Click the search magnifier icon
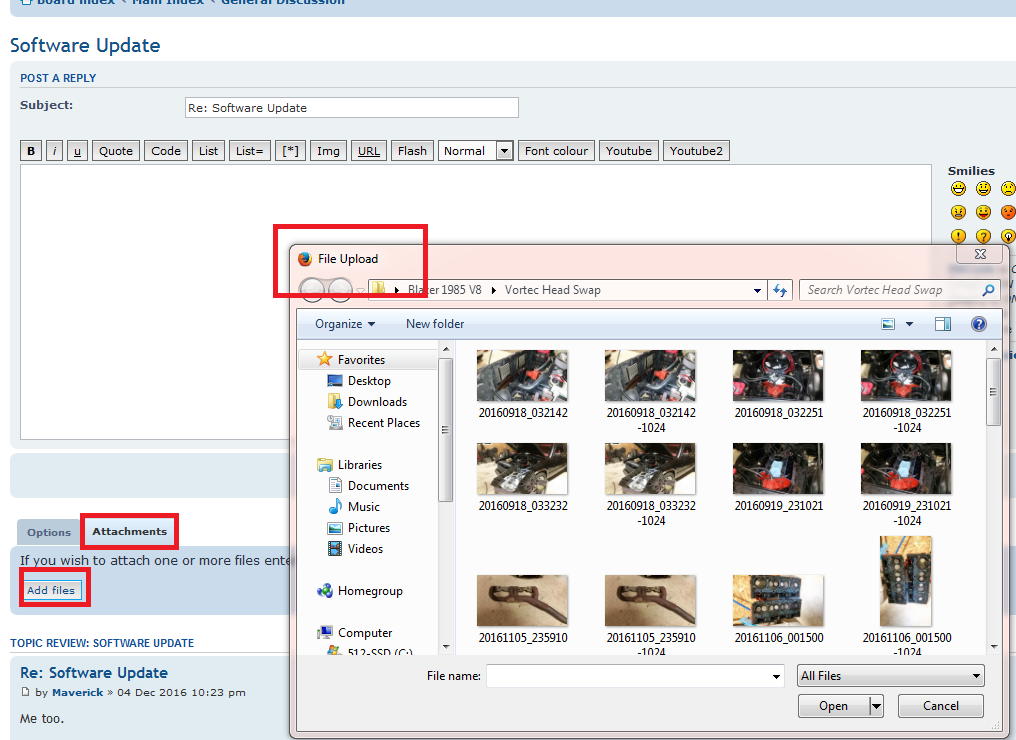This screenshot has height=740, width=1016. (988, 290)
